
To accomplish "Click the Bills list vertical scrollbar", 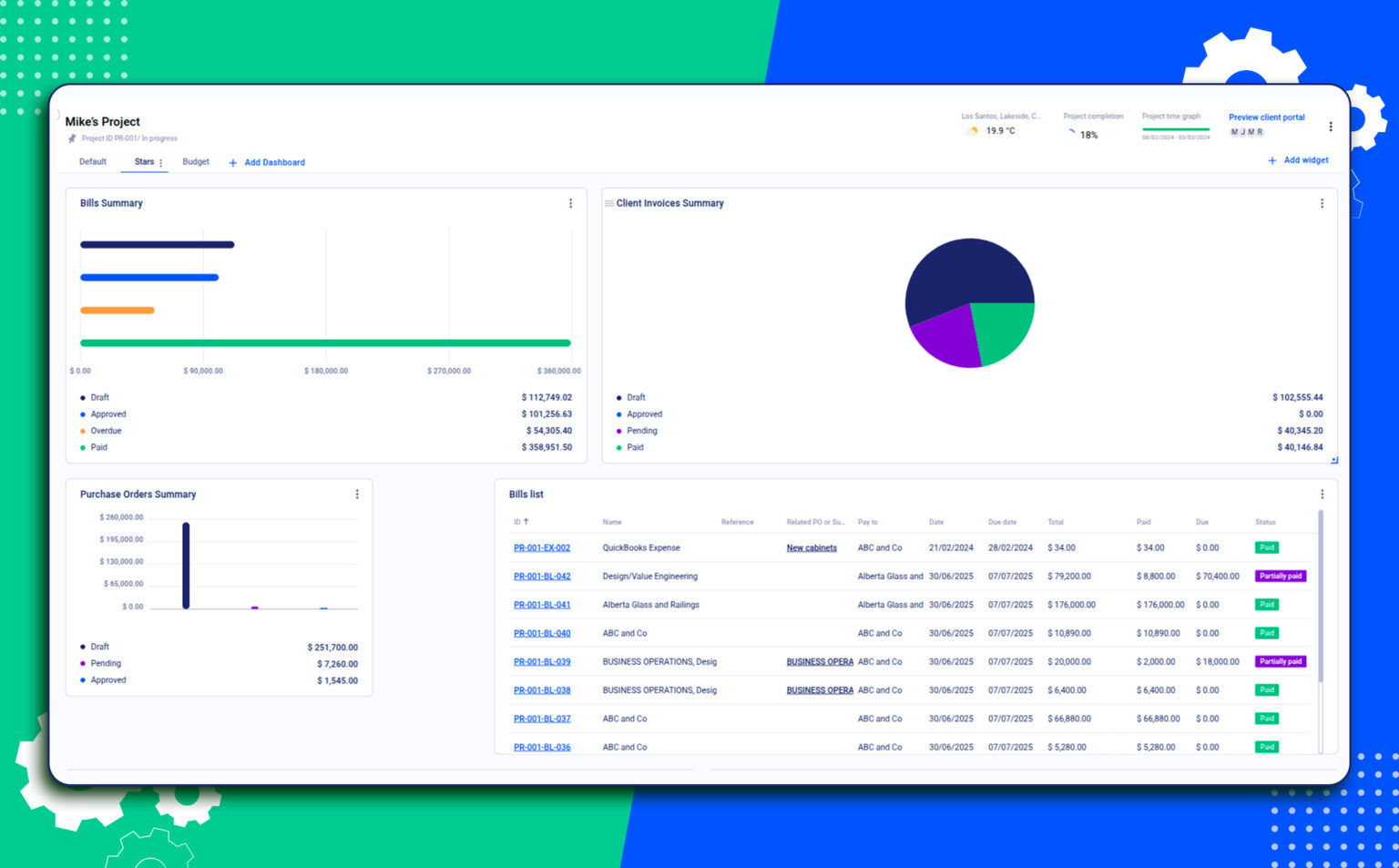I will (1321, 594).
